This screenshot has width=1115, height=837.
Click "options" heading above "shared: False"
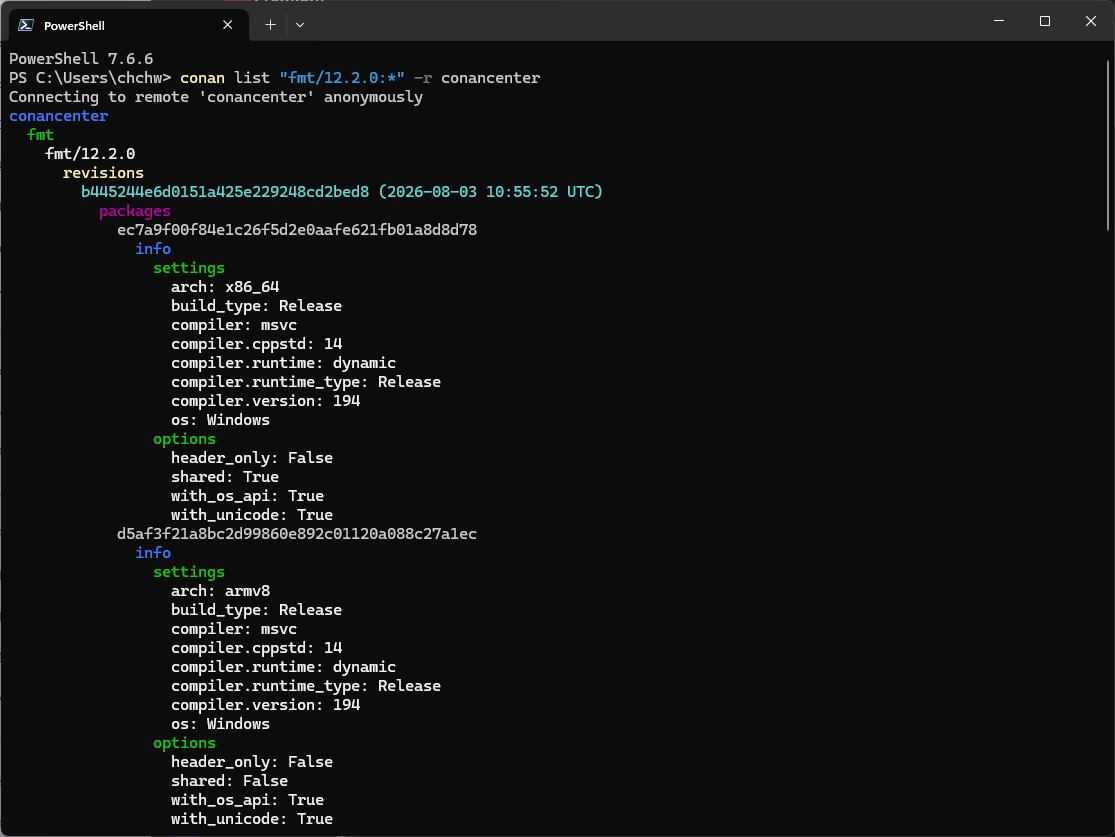click(185, 743)
